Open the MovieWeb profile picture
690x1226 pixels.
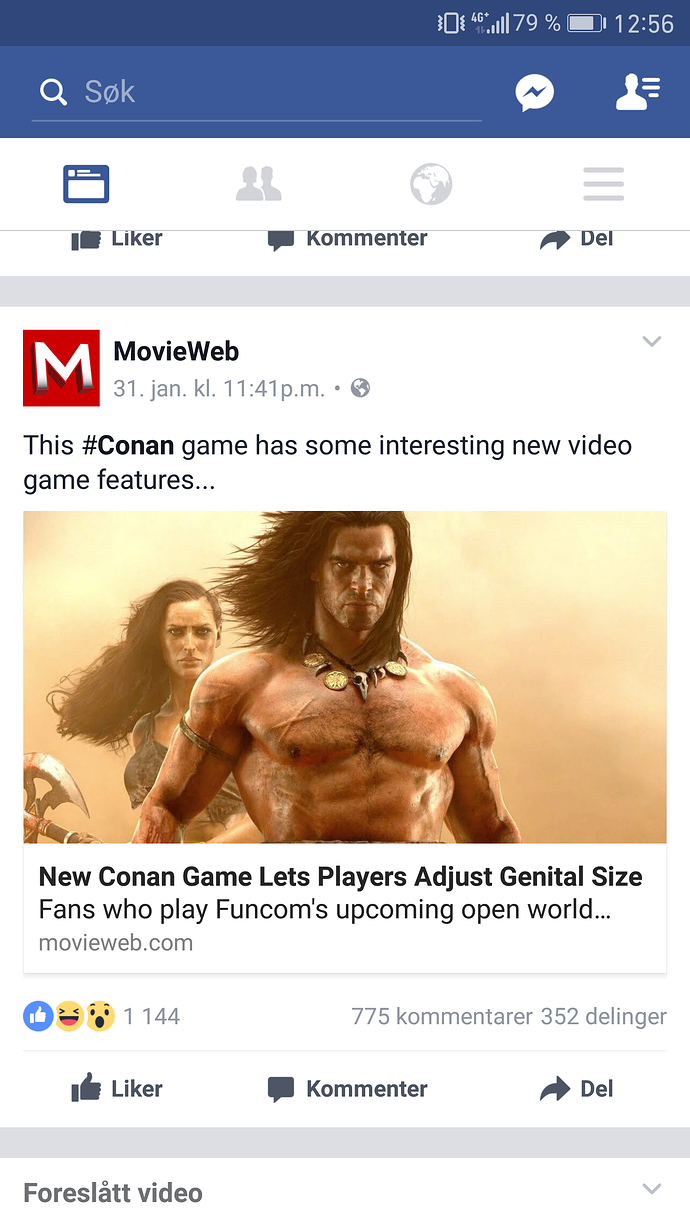pyautogui.click(x=61, y=368)
